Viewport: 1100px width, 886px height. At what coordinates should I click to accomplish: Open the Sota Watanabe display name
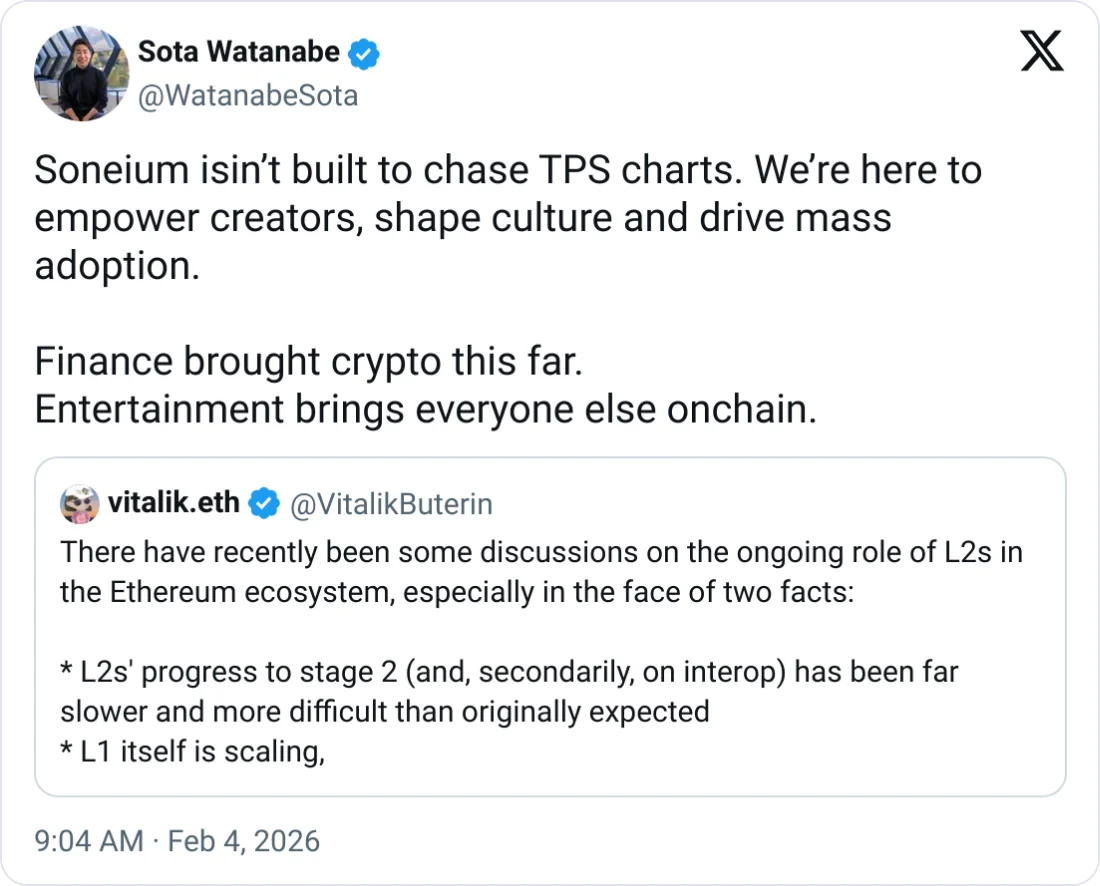(x=239, y=53)
